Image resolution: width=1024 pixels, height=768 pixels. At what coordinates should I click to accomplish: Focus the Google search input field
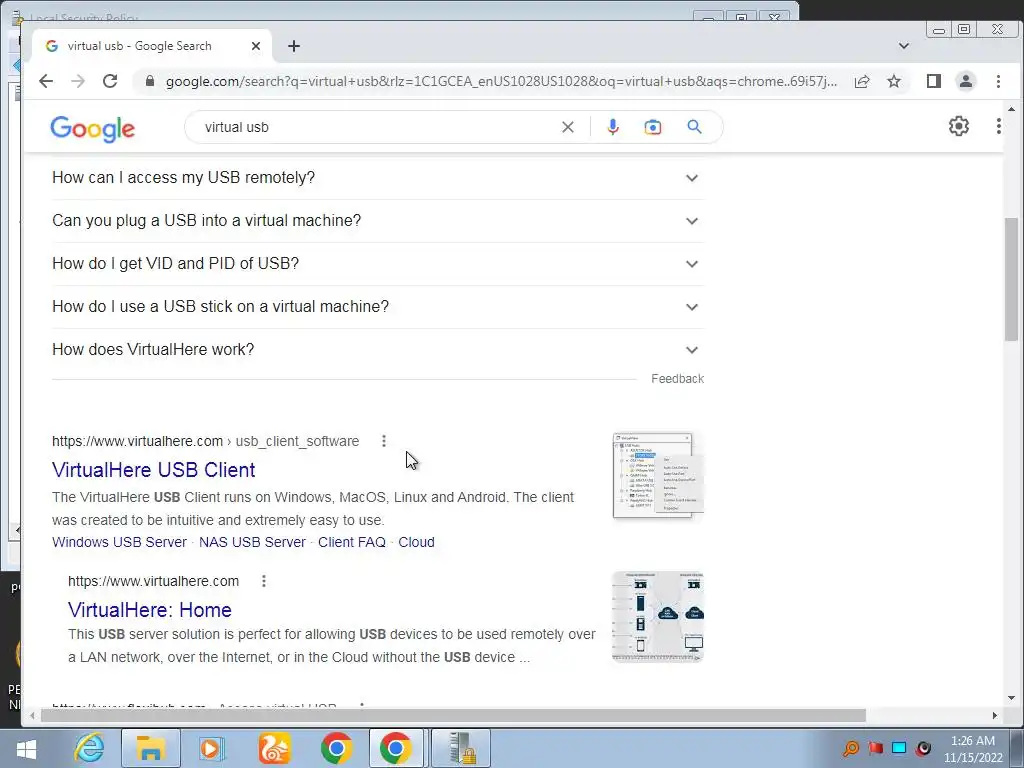click(x=377, y=127)
